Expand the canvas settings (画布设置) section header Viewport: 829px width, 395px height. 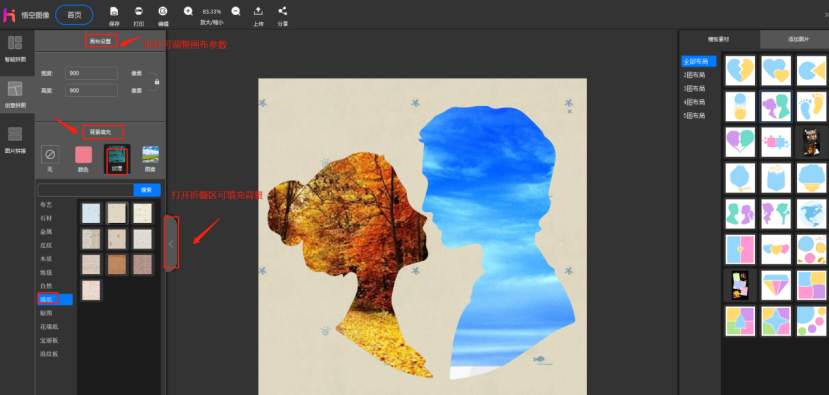pos(100,41)
